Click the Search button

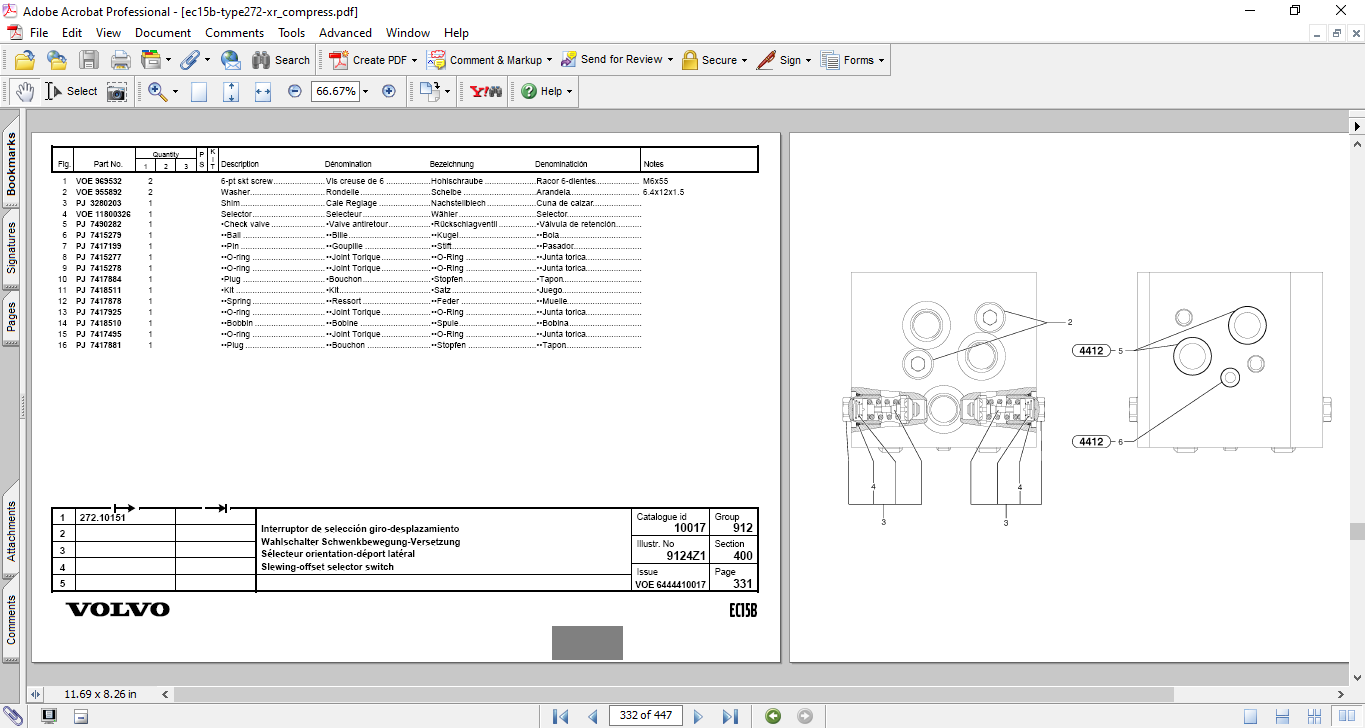coord(281,60)
